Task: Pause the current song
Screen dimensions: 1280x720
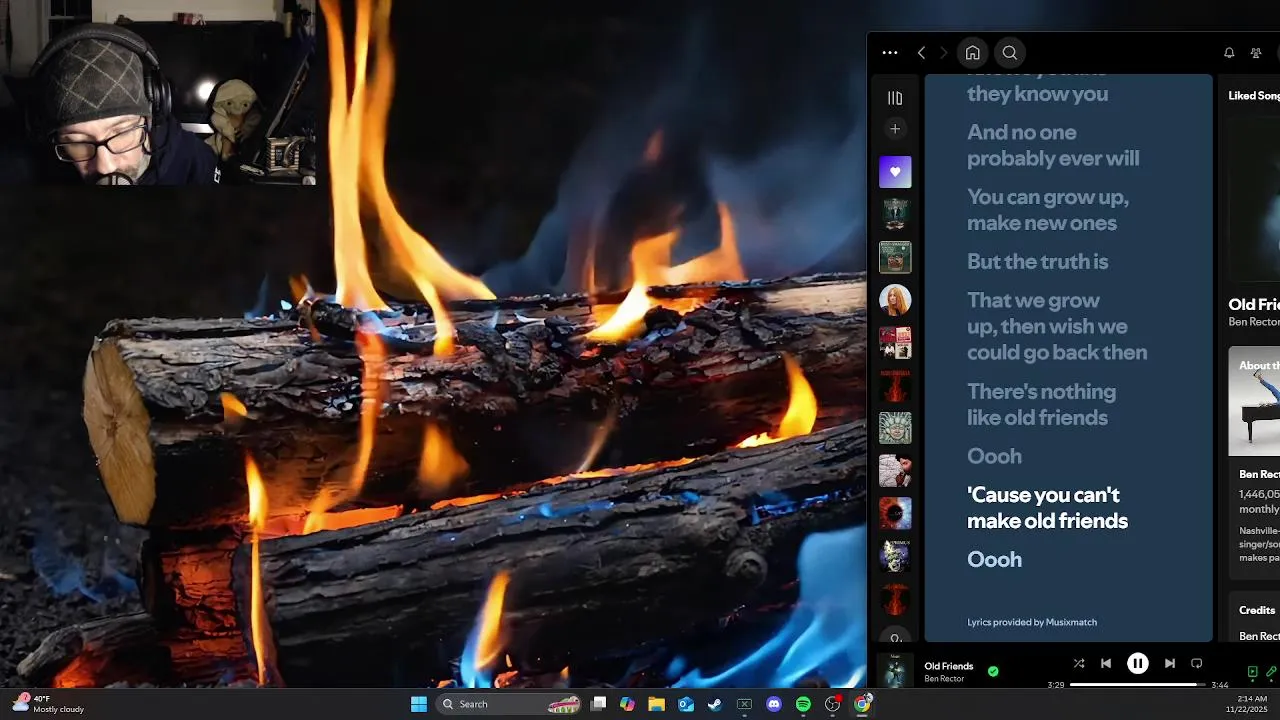Action: click(1138, 663)
